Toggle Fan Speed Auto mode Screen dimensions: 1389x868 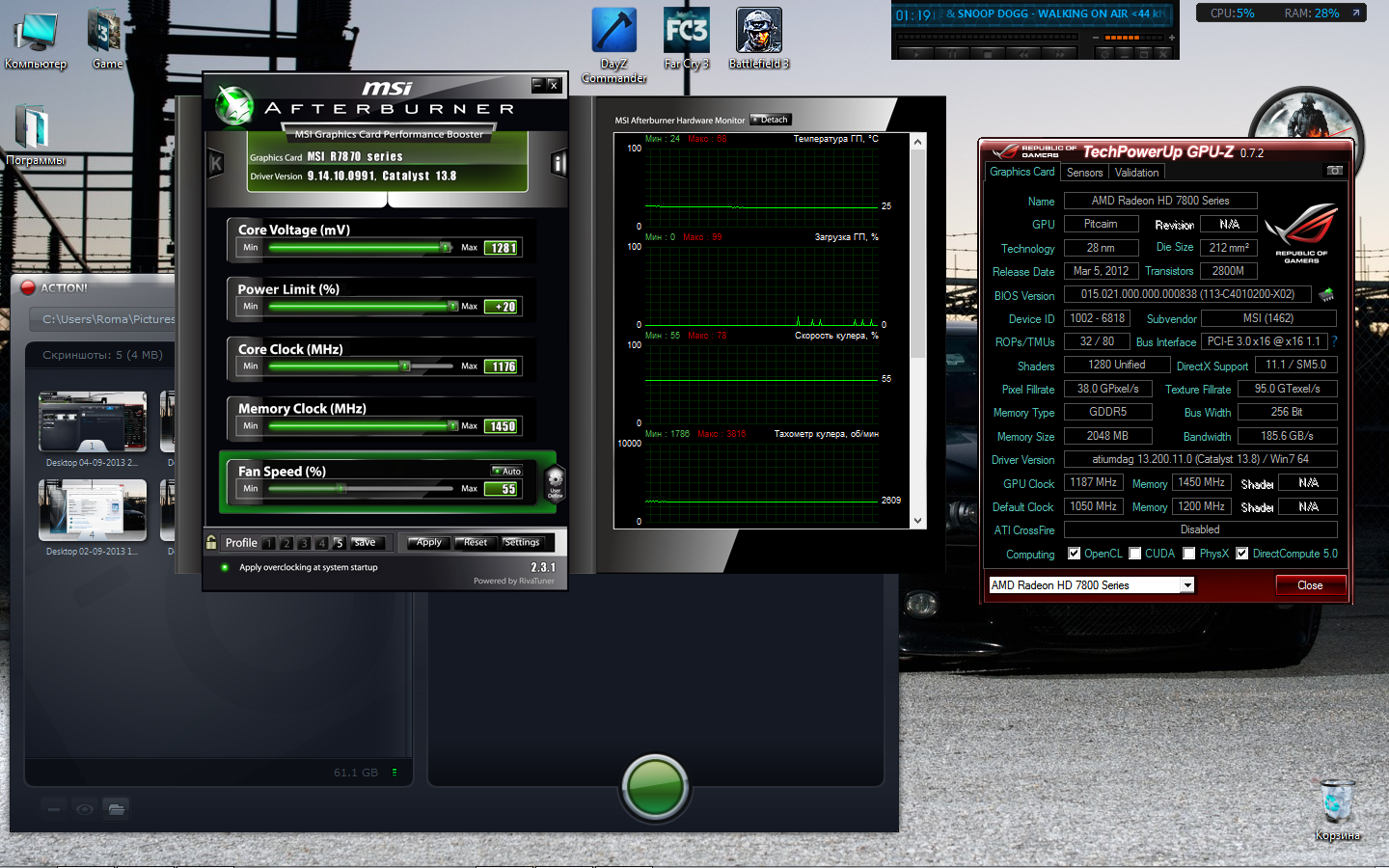(x=507, y=471)
